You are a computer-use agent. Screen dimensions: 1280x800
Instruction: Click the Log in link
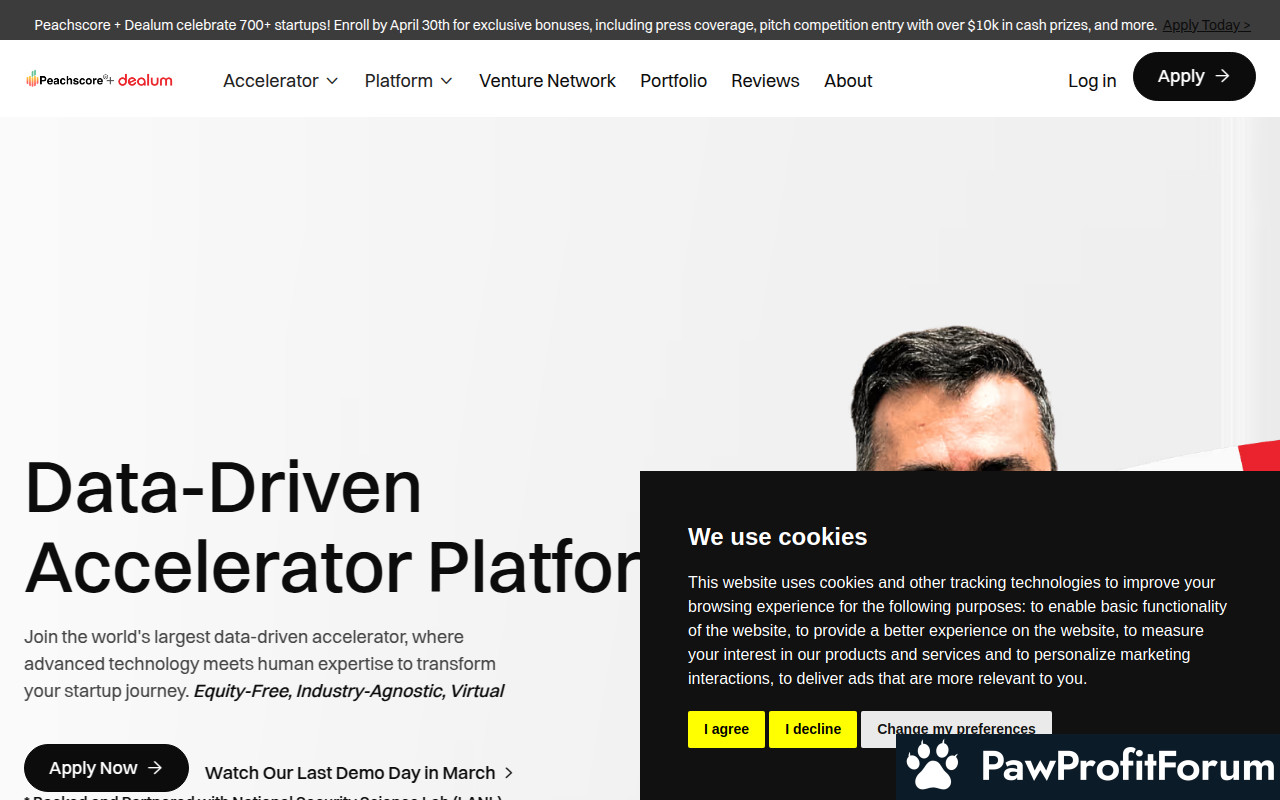(1091, 81)
